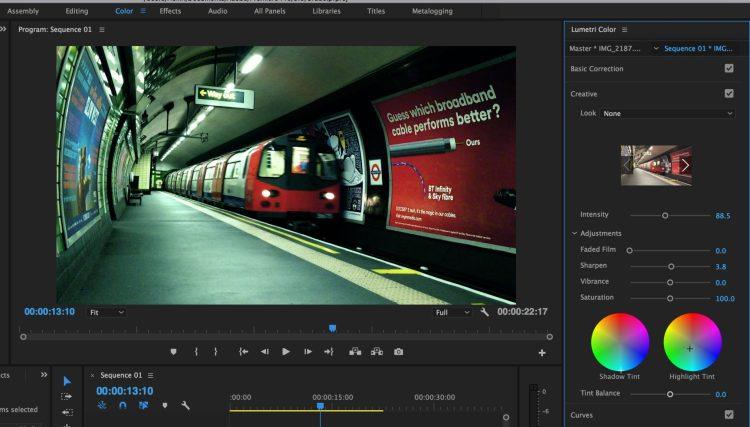Go to next Look preview arrow
Screen dimensions: 750x427
685,165
